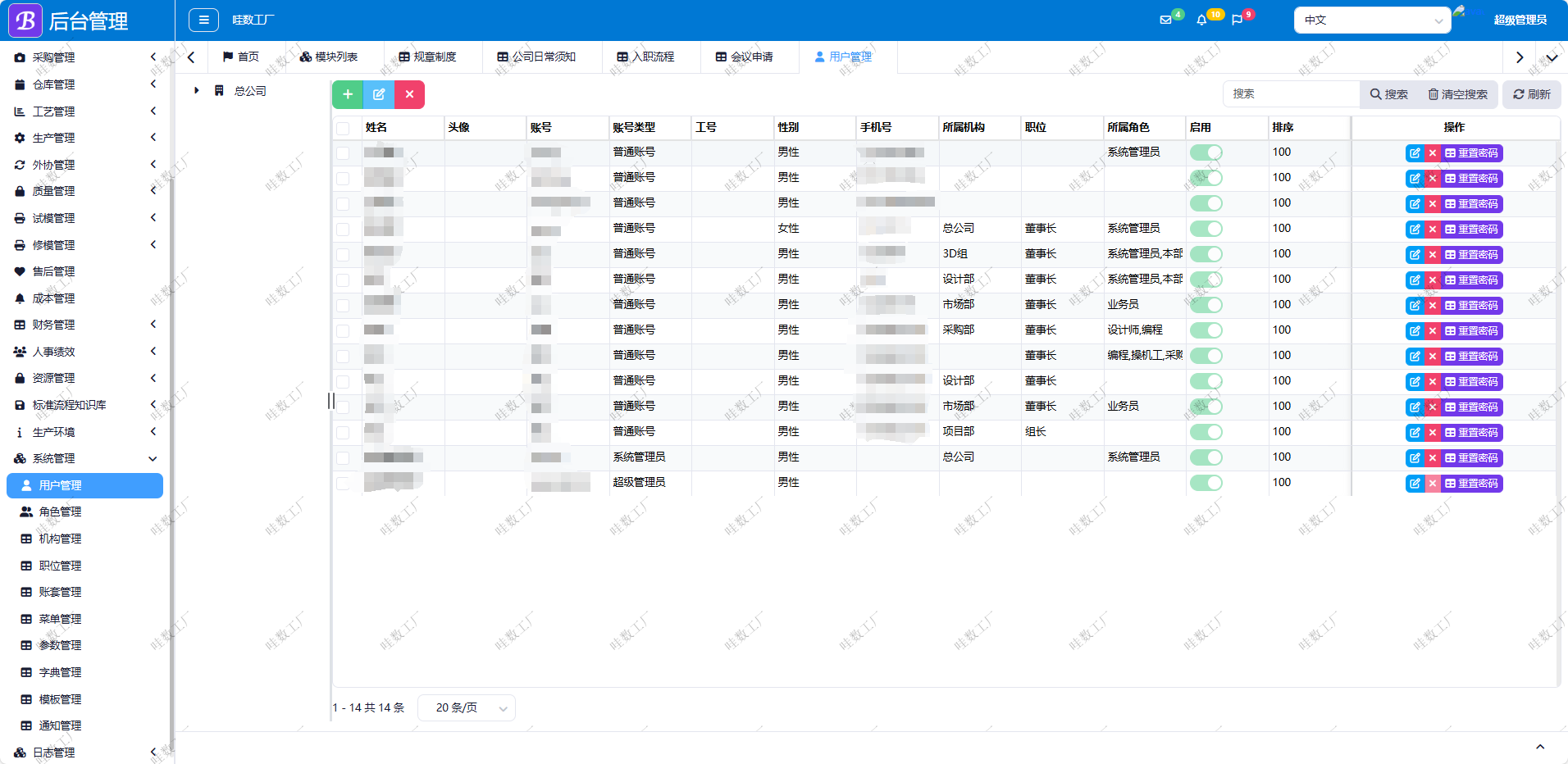Toggle the enable switch in first row
This screenshot has width=1568, height=764.
[x=1206, y=152]
